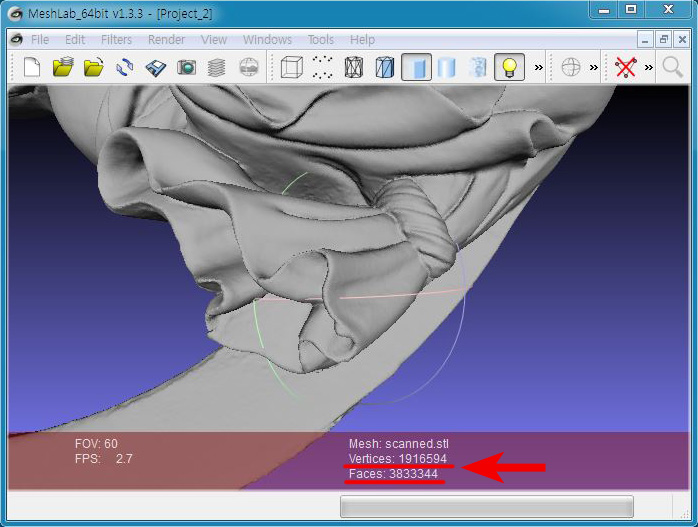
Task: Restore the inner Project_2 document window
Action: pos(662,40)
